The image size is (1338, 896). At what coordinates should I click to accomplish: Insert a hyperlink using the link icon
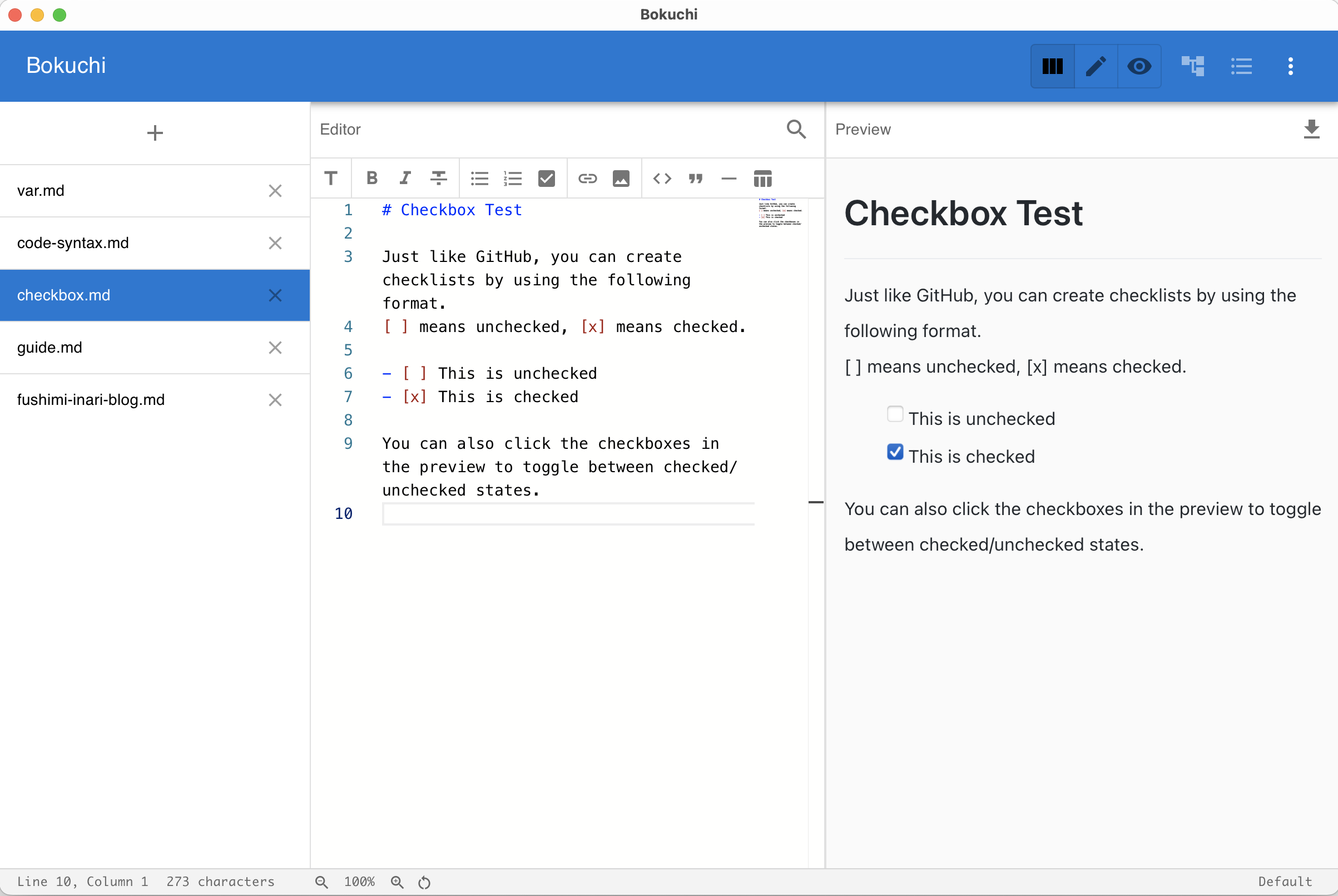587,179
